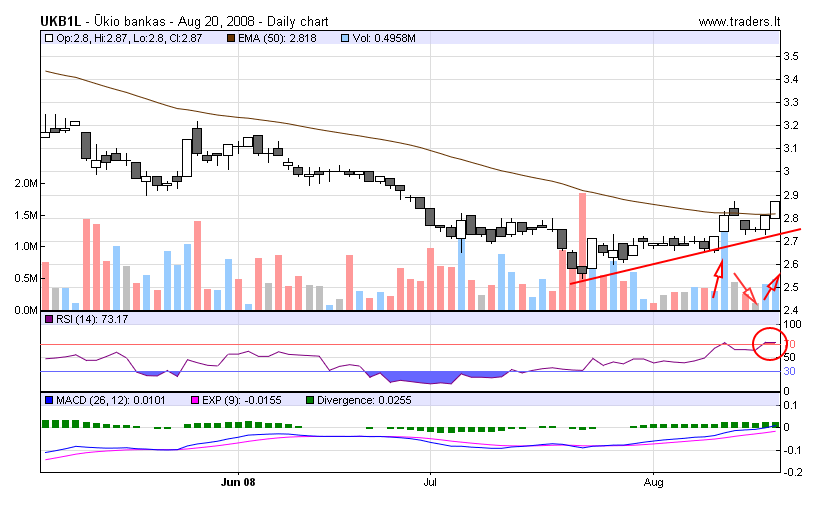Viewport: 820px width, 508px height.
Task: Click the 'Jun 08' date axis label
Action: coord(238,482)
